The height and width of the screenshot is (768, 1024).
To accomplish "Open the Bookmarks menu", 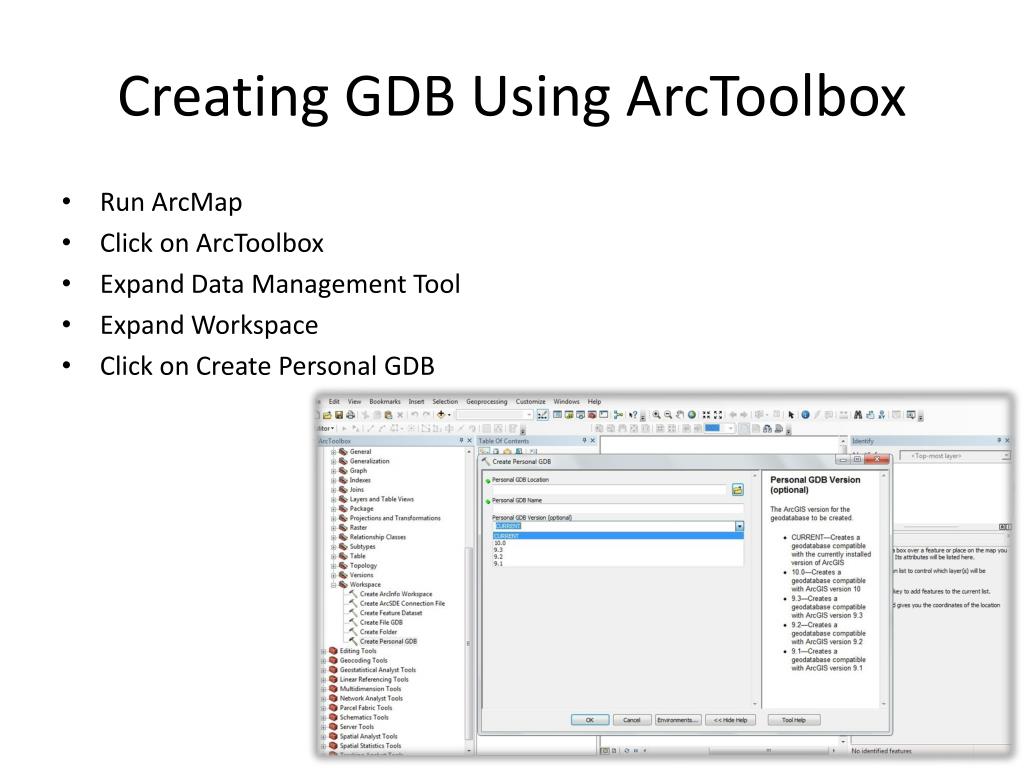I will point(385,402).
